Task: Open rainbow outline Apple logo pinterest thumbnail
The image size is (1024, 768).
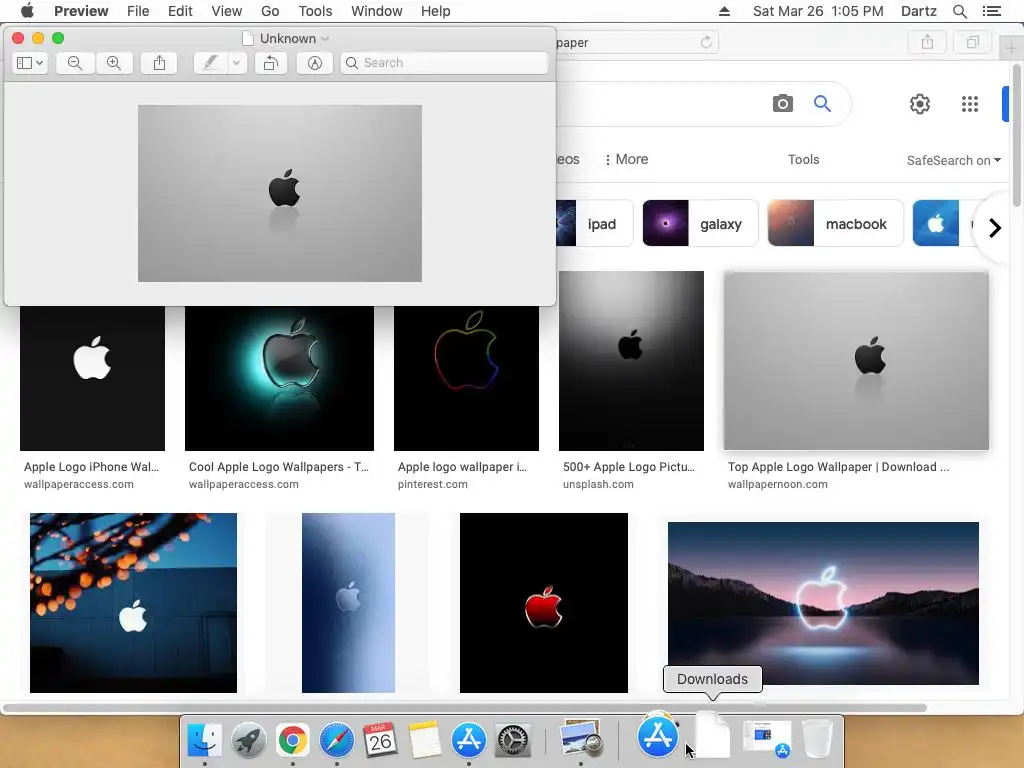Action: tap(466, 378)
